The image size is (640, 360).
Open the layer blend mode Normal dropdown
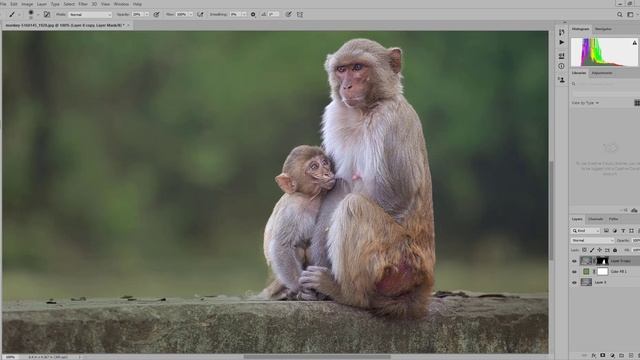(x=592, y=240)
